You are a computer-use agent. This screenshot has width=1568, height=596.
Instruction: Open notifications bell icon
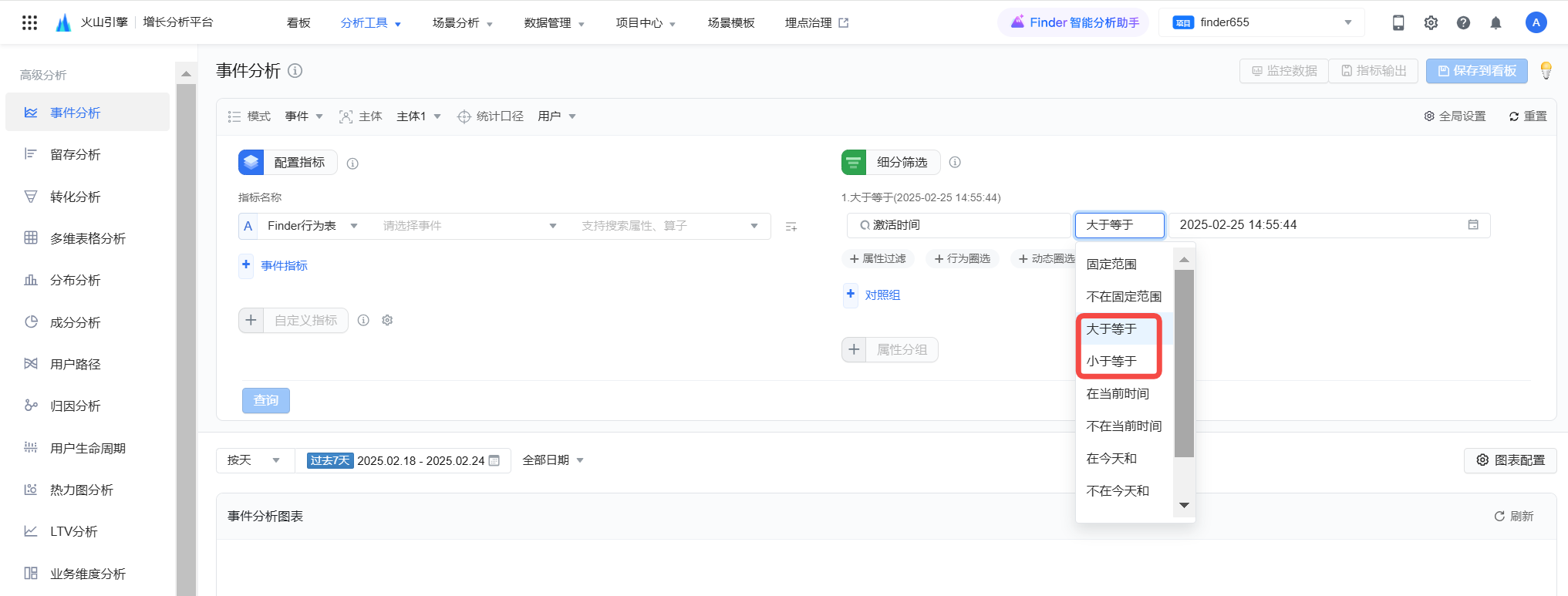coord(1496,22)
